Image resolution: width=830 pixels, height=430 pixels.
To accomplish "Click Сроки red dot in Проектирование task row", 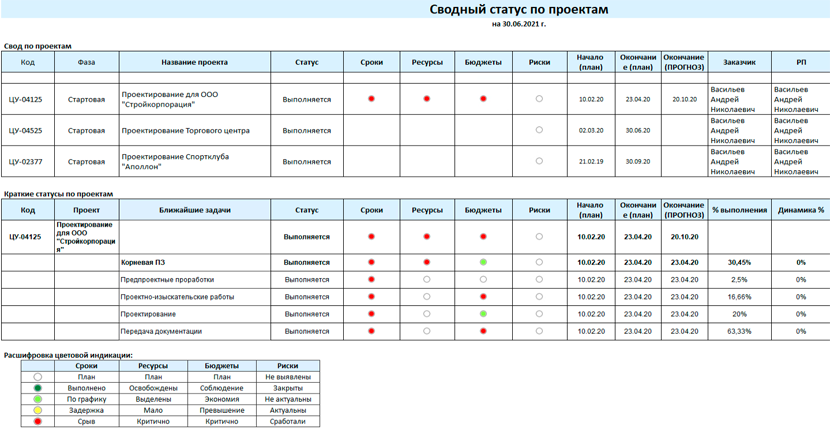I will (372, 313).
